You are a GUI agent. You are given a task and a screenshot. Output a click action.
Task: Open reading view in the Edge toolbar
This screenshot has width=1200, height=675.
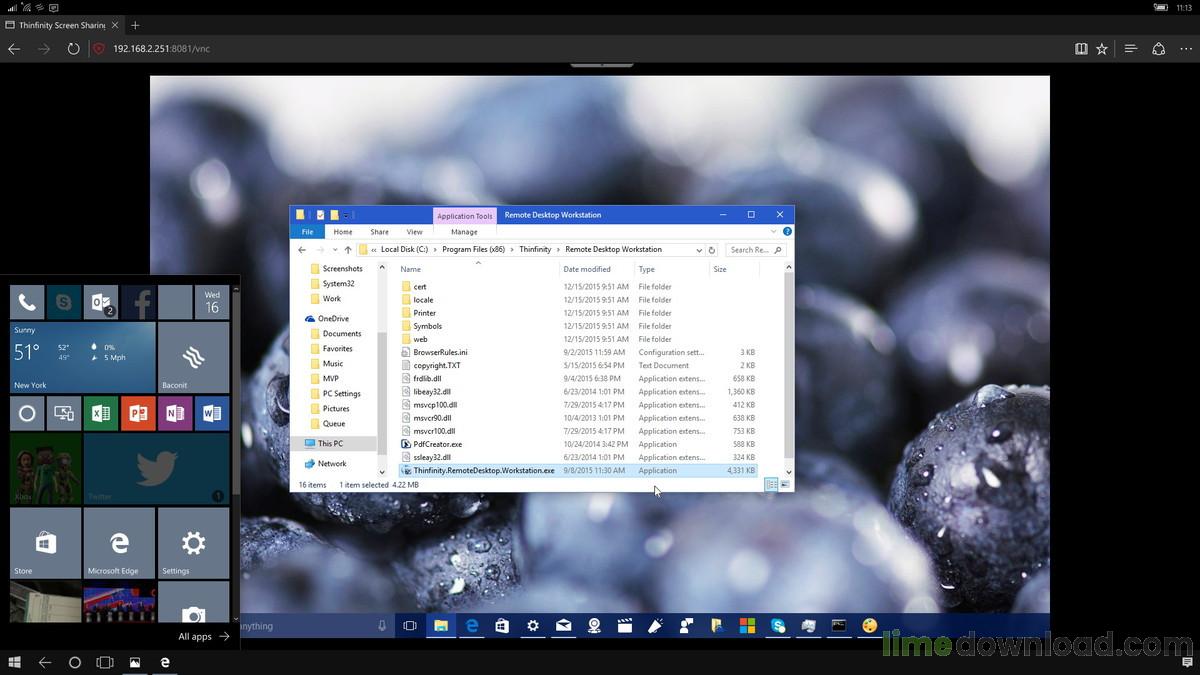coord(1081,48)
